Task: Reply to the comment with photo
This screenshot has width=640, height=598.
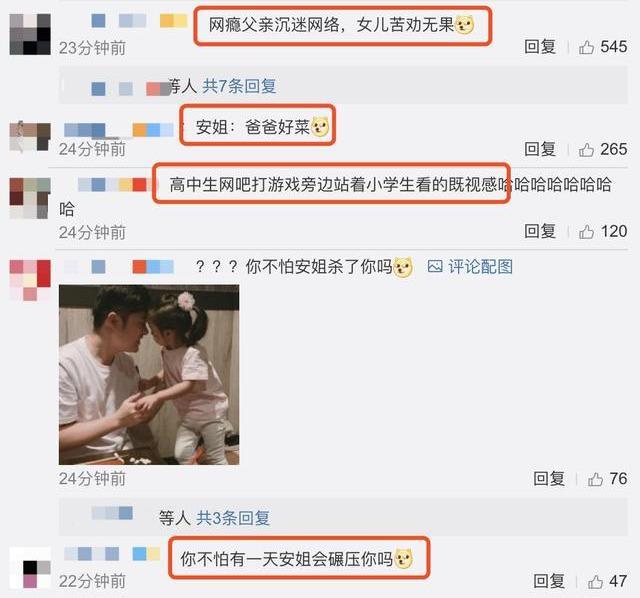Action: click(549, 479)
